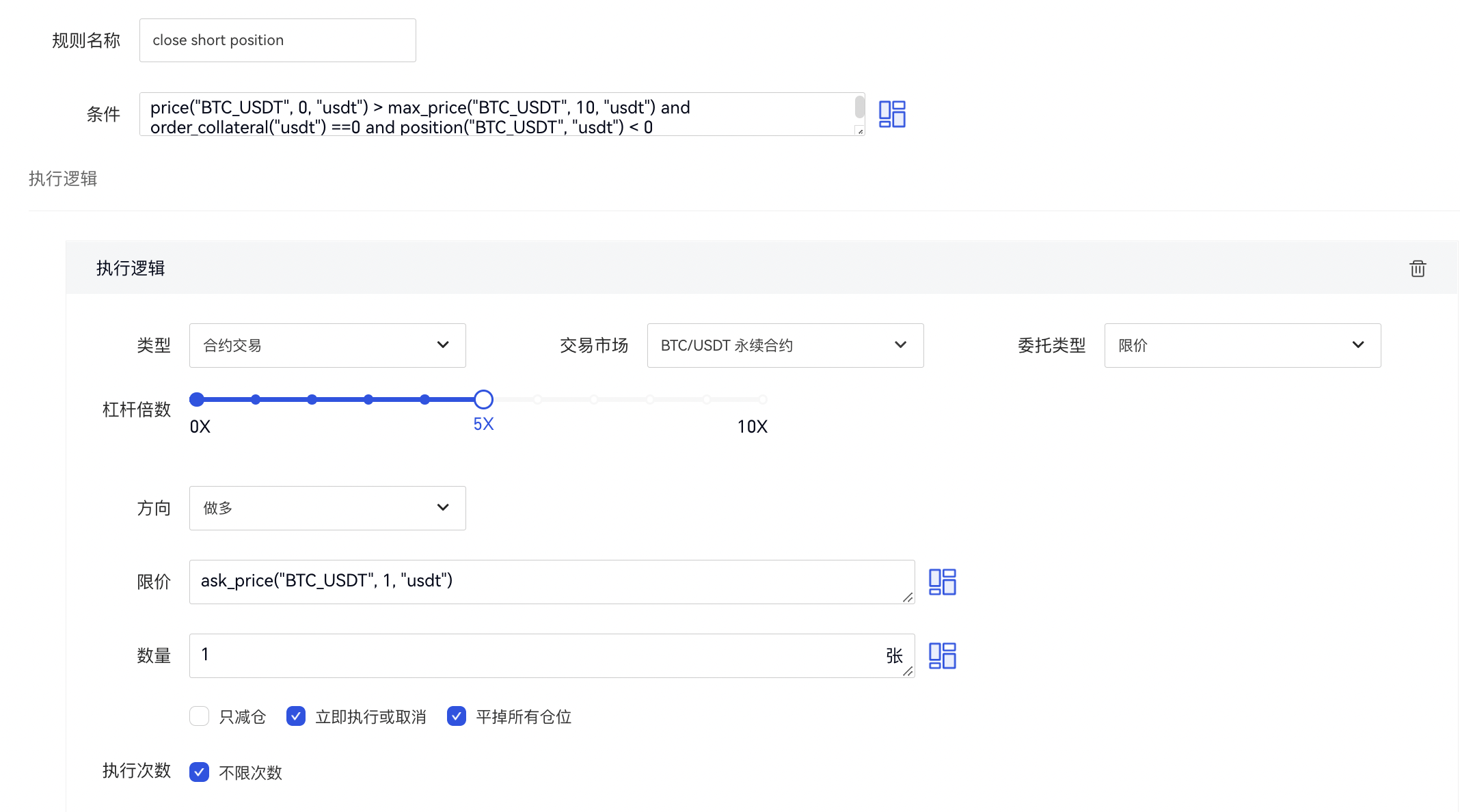Image resolution: width=1460 pixels, height=812 pixels.
Task: Open formula builder icon beside 条件 field
Action: (892, 114)
